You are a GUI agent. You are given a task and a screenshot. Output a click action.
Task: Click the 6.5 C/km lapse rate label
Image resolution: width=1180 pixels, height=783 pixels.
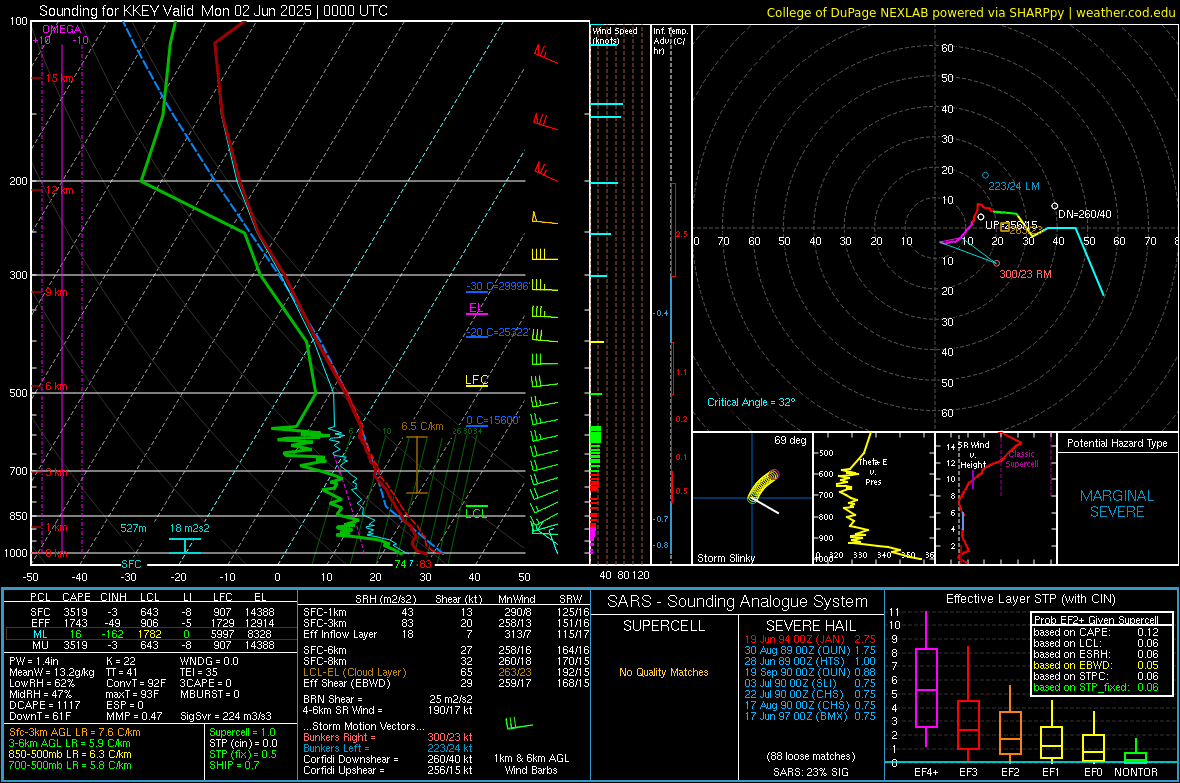(422, 426)
